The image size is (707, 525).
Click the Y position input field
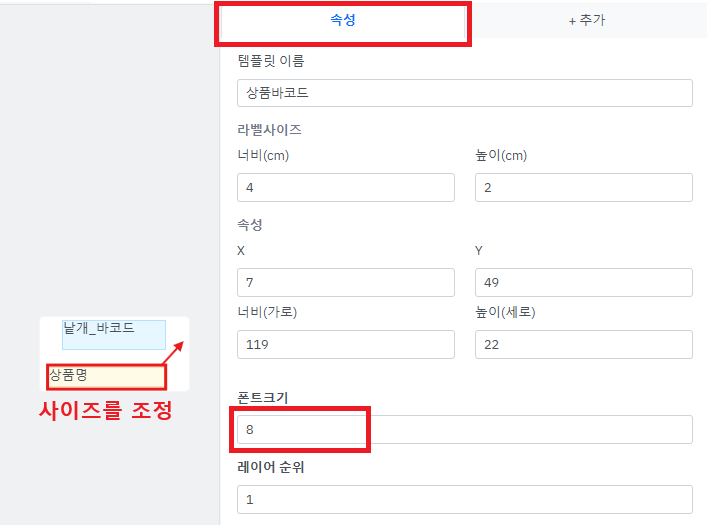(x=583, y=282)
